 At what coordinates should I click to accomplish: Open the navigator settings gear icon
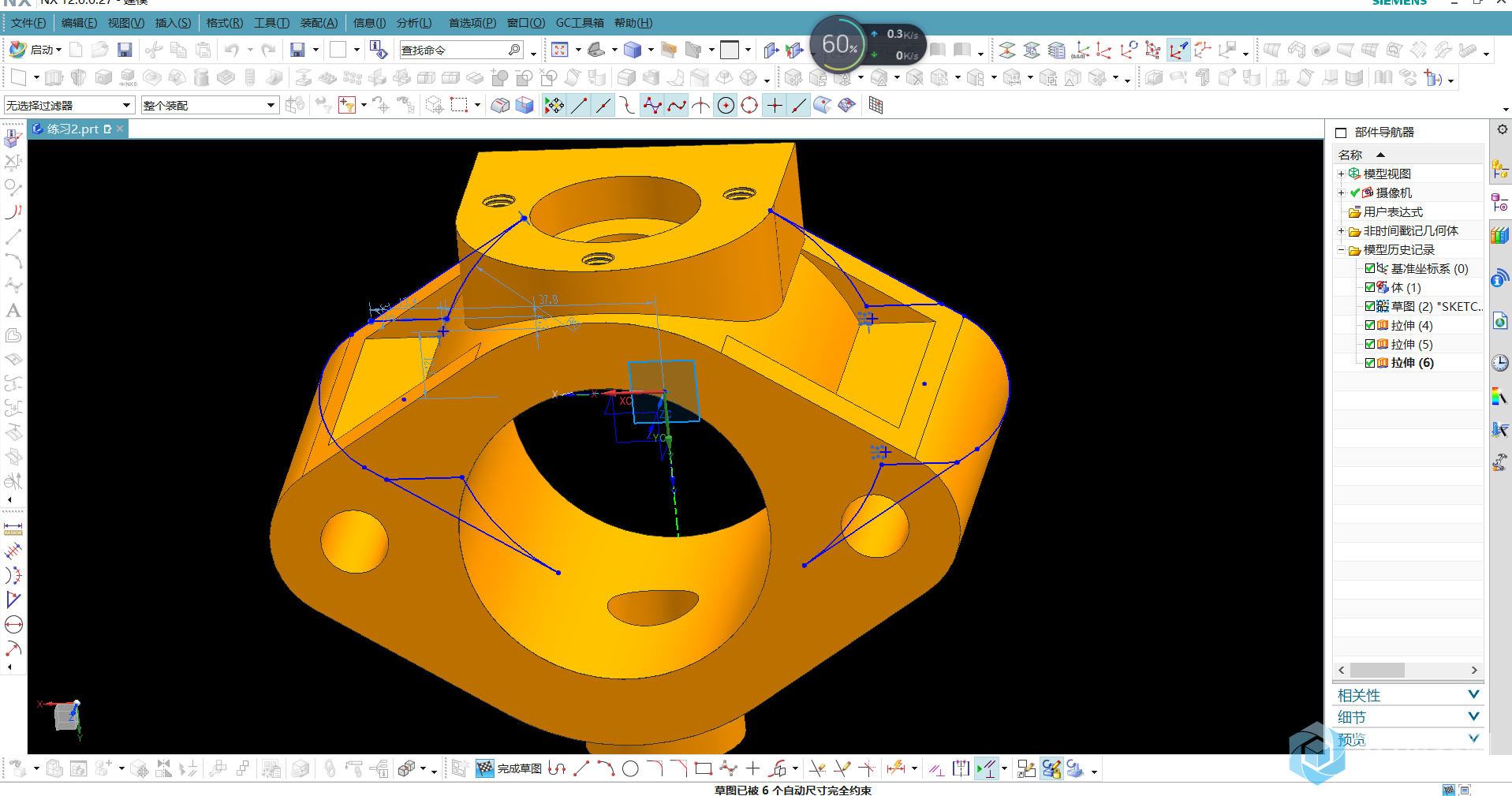click(x=1502, y=129)
